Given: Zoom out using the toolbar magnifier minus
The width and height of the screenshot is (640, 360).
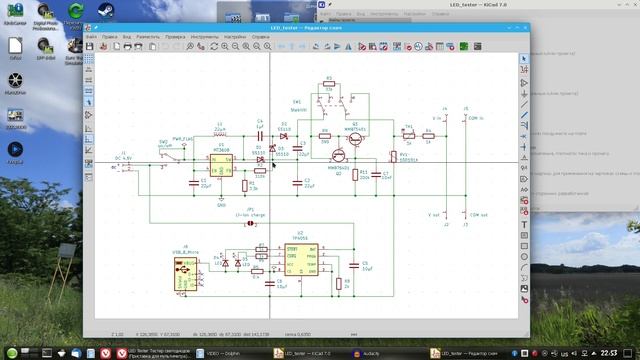Looking at the screenshot, I should coord(236,47).
